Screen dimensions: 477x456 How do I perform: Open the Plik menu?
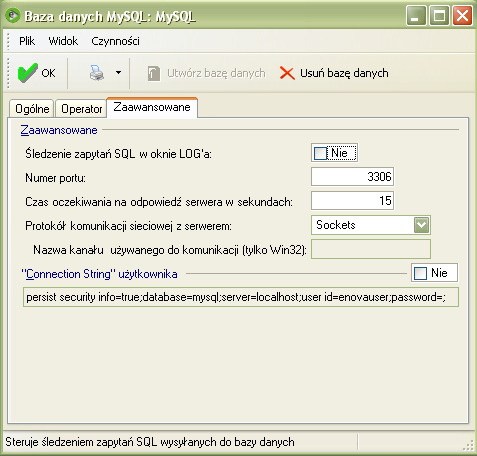click(x=27, y=41)
